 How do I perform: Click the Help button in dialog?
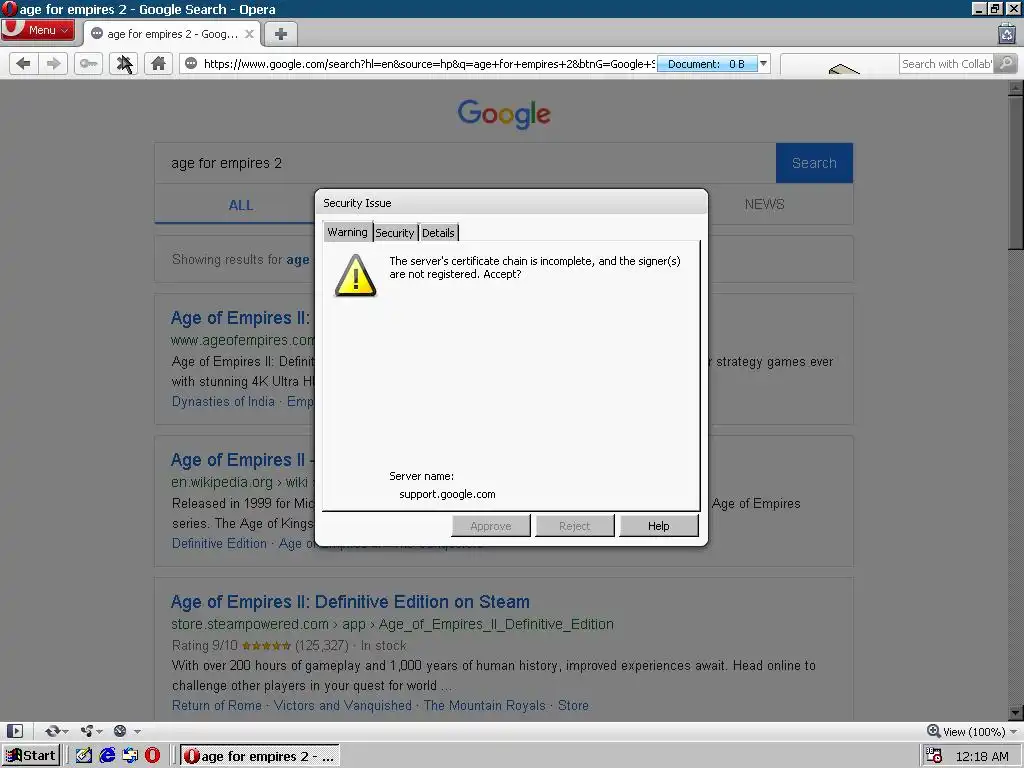tap(658, 526)
